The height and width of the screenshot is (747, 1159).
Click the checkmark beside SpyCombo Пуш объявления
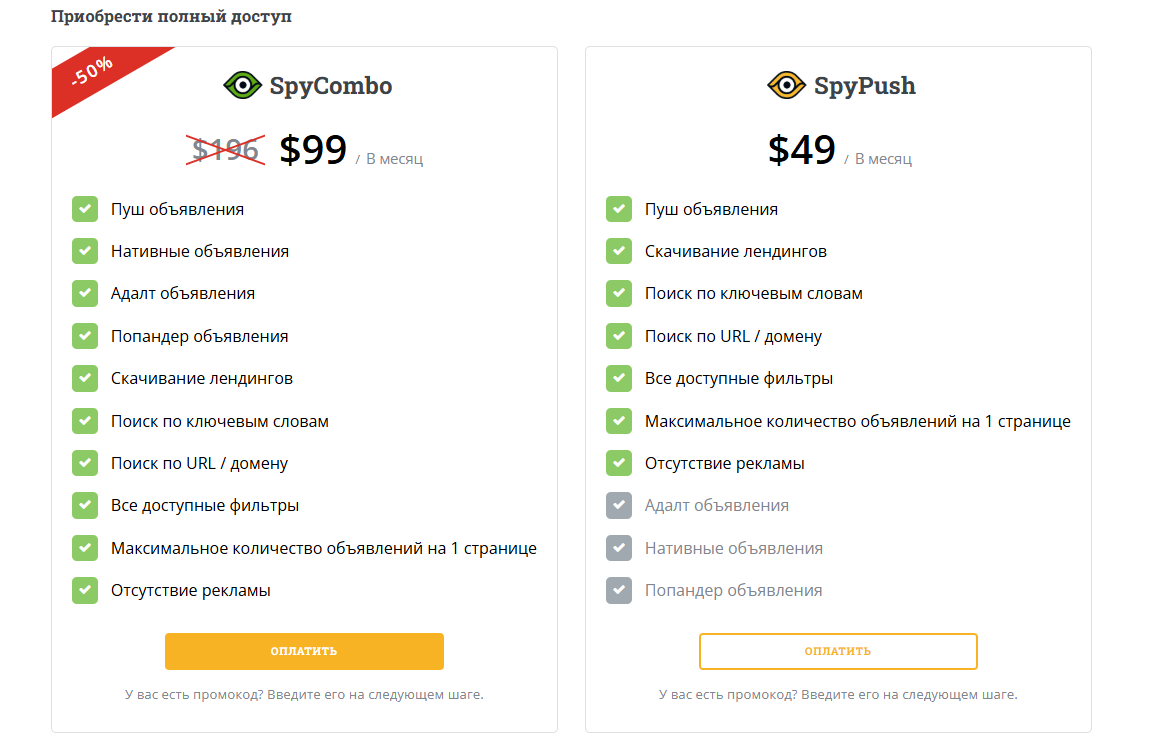[85, 209]
